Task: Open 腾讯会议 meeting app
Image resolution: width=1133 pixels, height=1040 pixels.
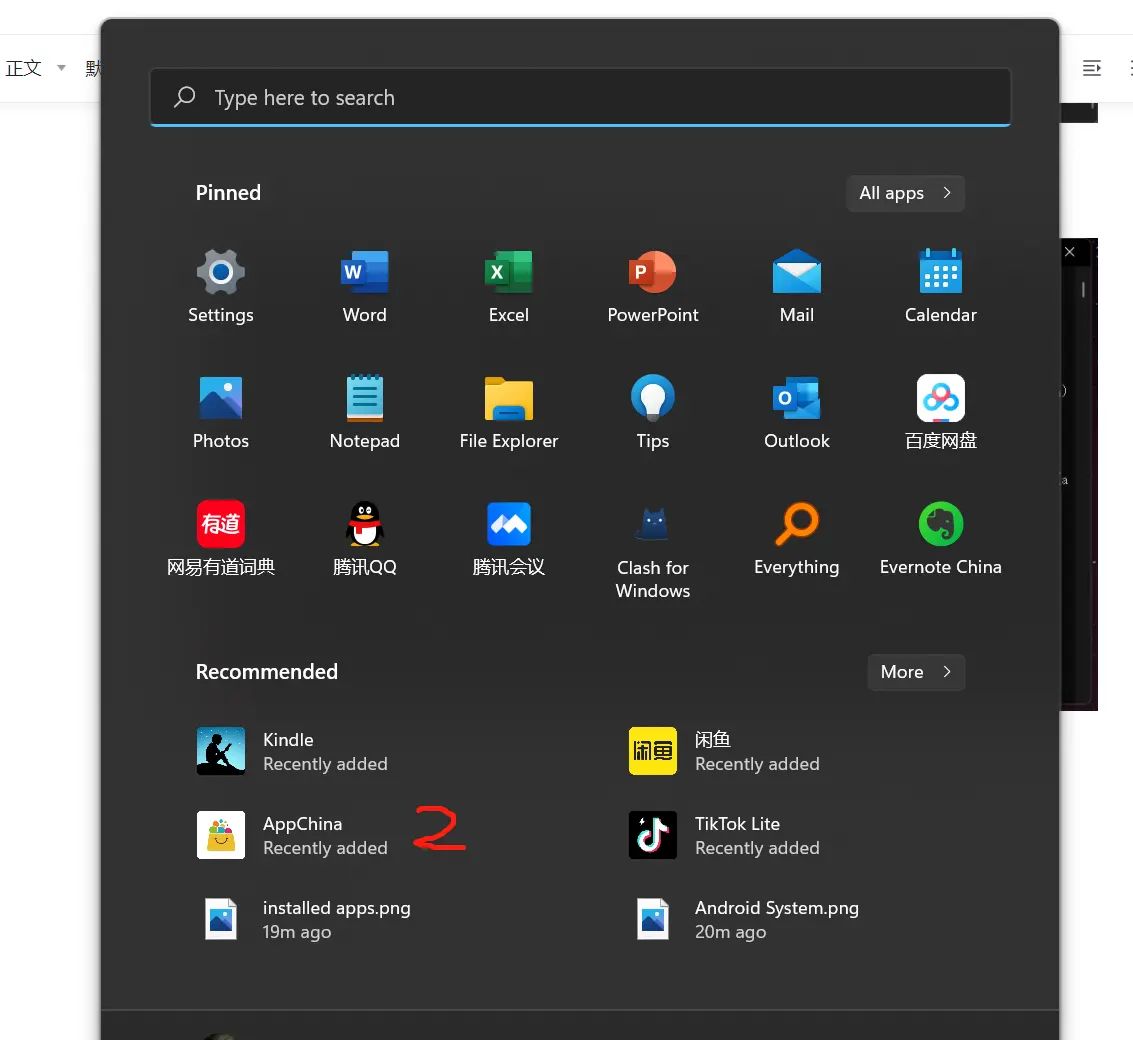Action: [509, 537]
